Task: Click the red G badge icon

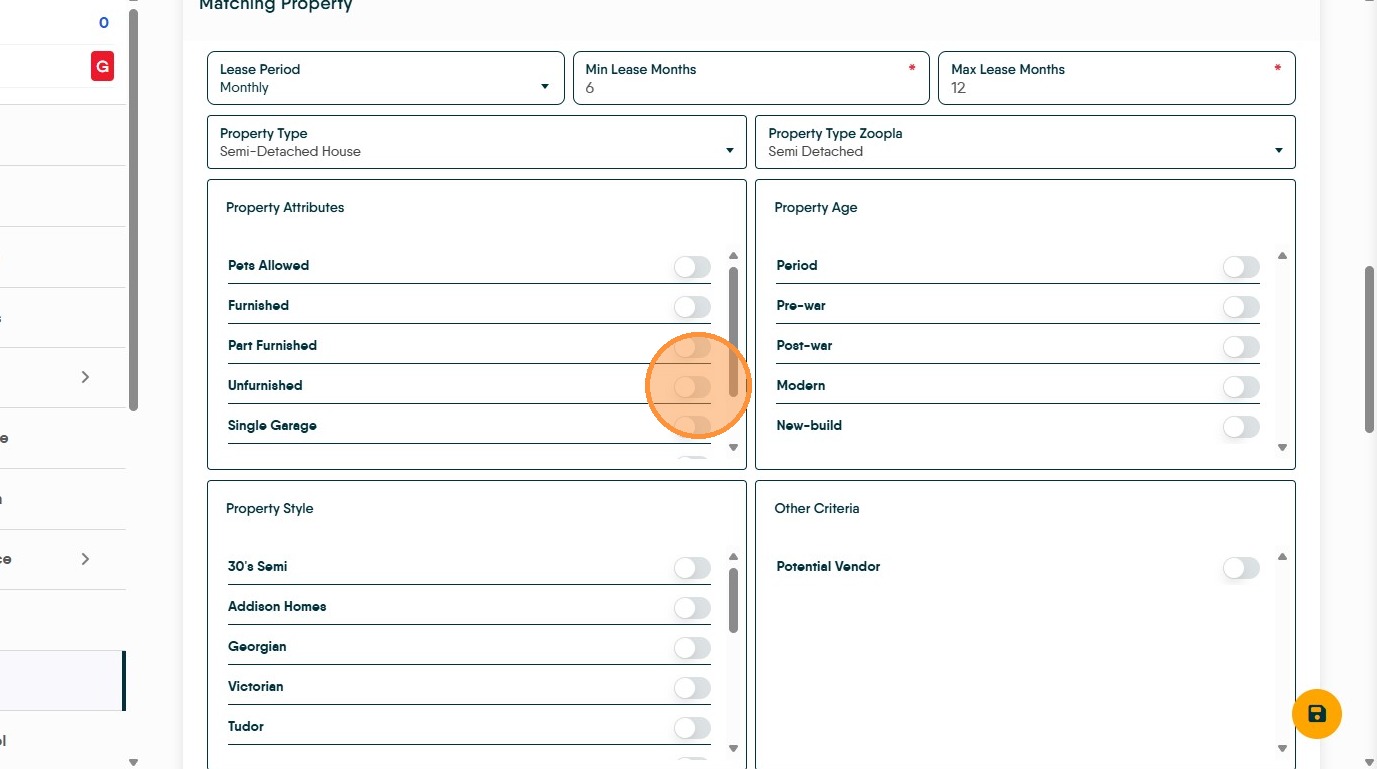Action: [x=101, y=67]
